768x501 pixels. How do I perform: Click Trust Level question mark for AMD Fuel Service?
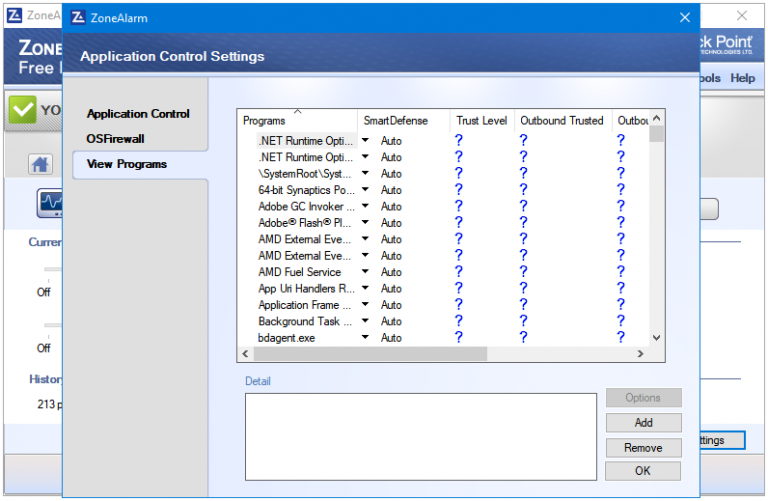[x=458, y=271]
